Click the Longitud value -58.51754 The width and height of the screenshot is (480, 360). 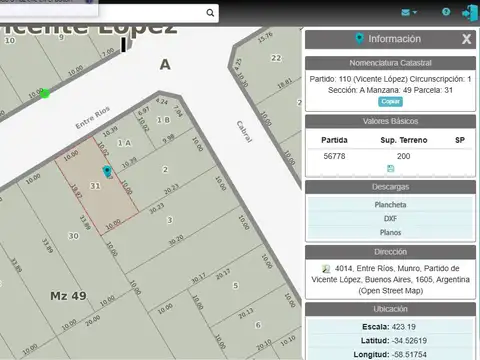click(x=410, y=354)
